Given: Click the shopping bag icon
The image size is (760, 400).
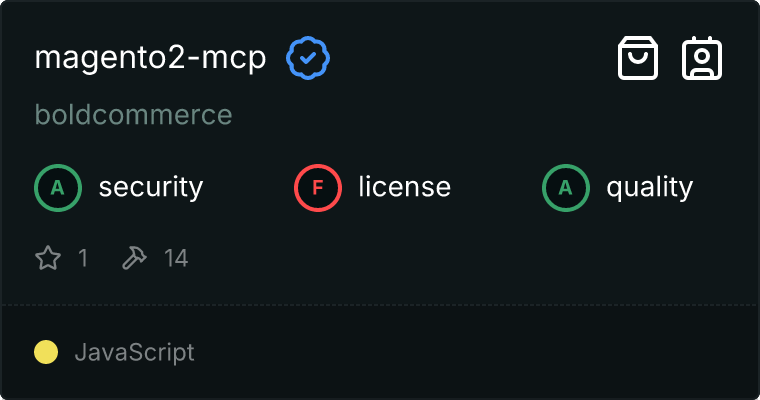Looking at the screenshot, I should tap(637, 58).
